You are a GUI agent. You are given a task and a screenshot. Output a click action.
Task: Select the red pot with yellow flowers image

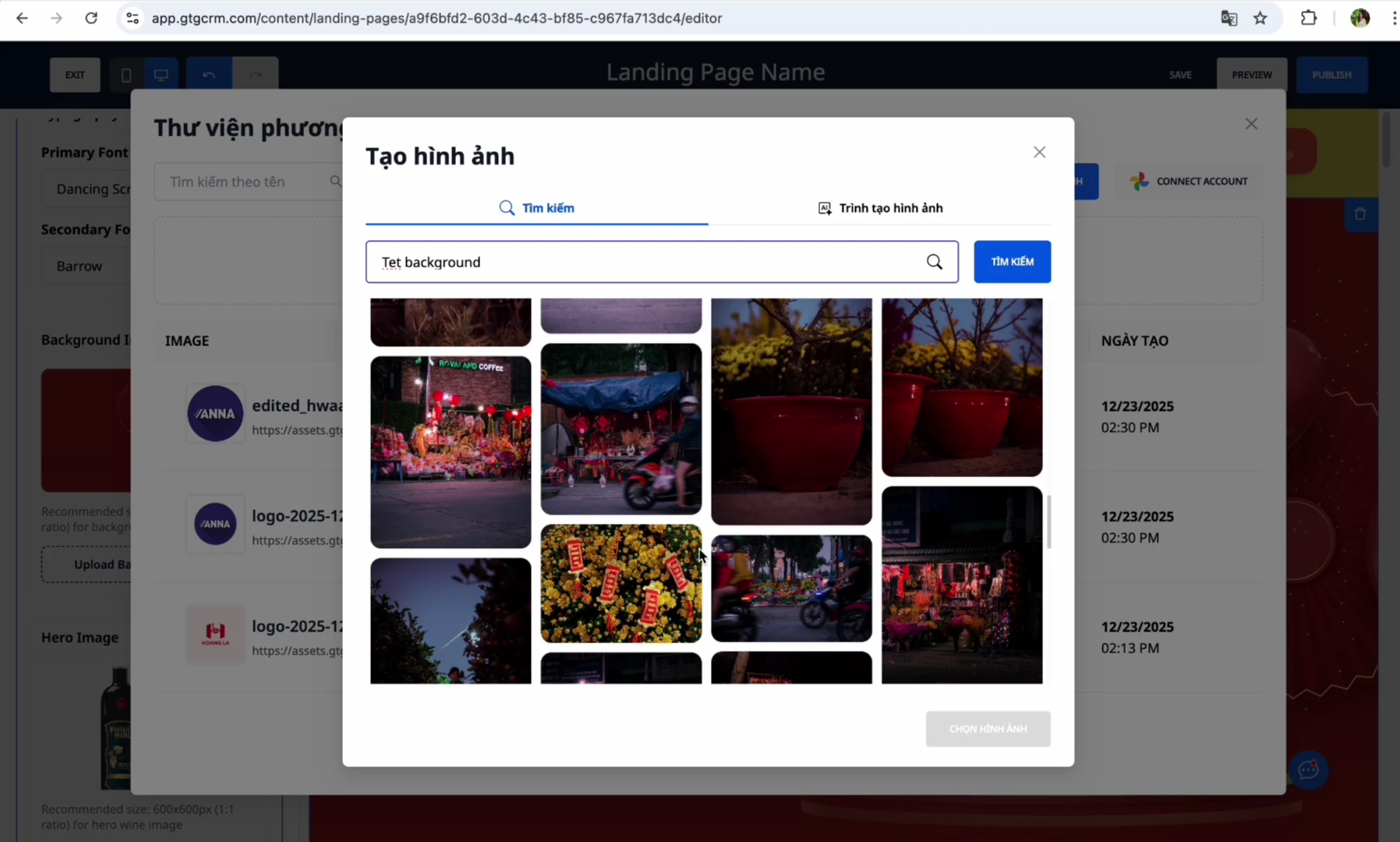point(791,411)
